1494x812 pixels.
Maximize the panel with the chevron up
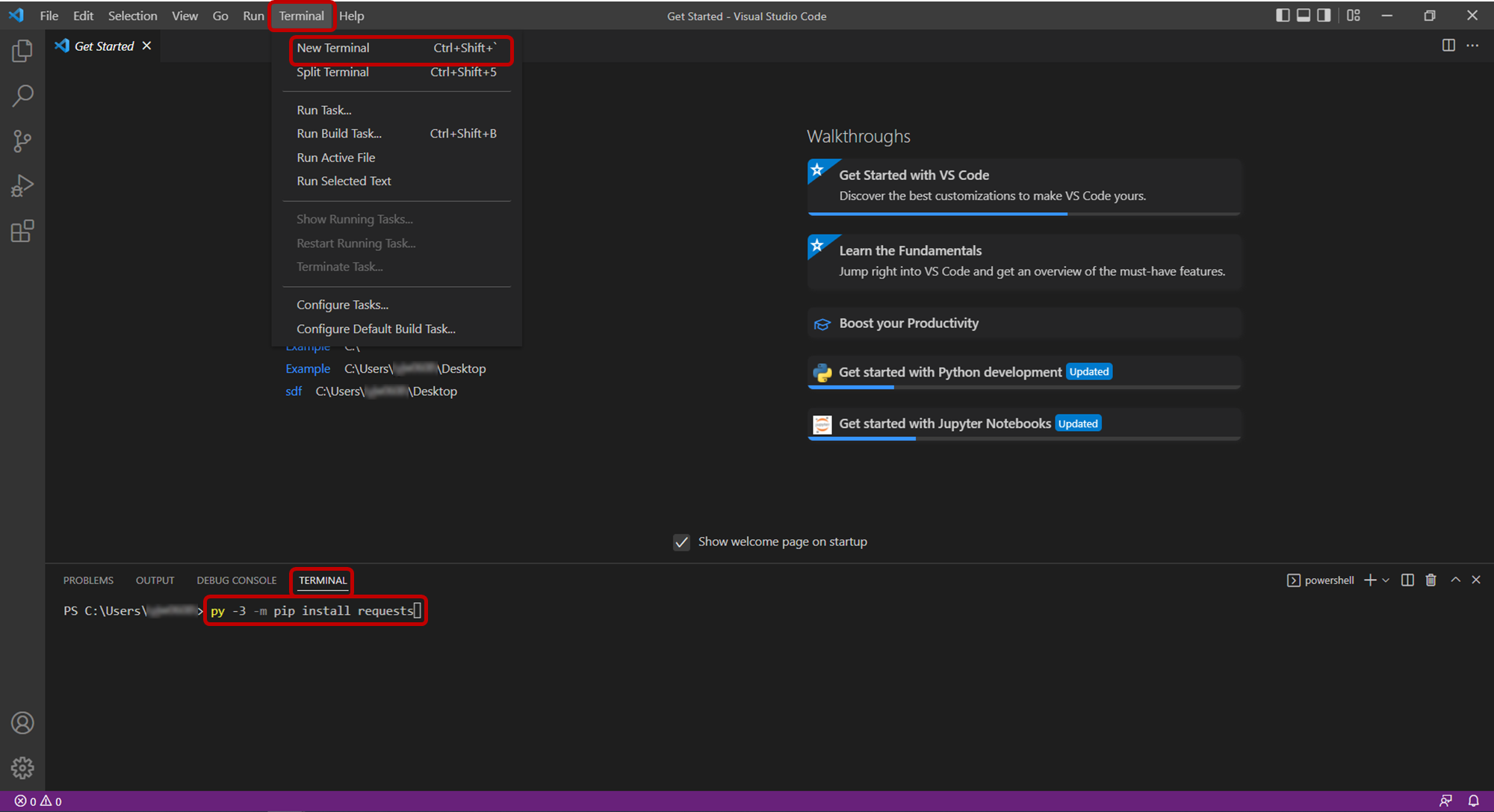click(1455, 580)
